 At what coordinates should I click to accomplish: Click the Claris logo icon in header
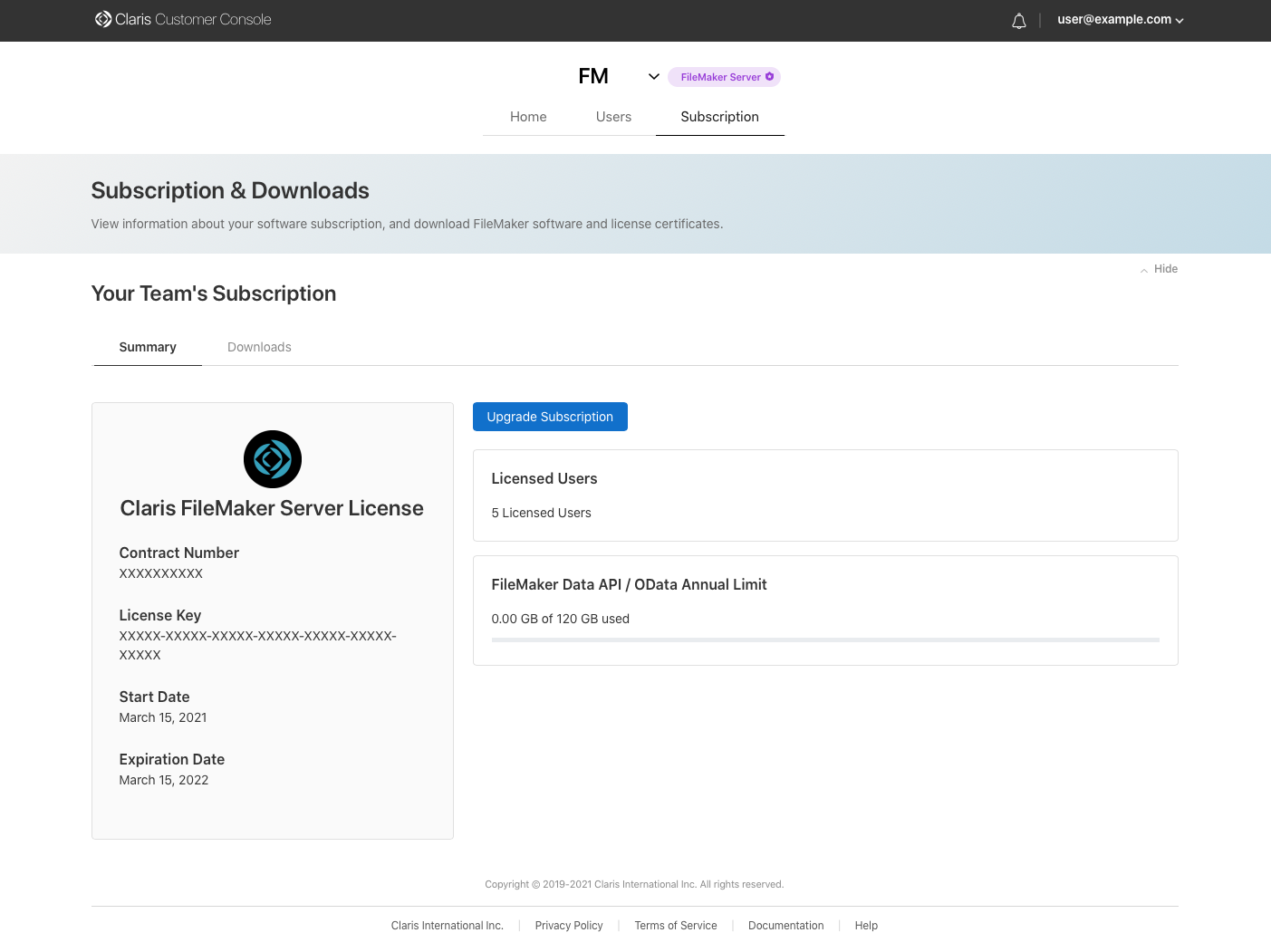pyautogui.click(x=103, y=19)
